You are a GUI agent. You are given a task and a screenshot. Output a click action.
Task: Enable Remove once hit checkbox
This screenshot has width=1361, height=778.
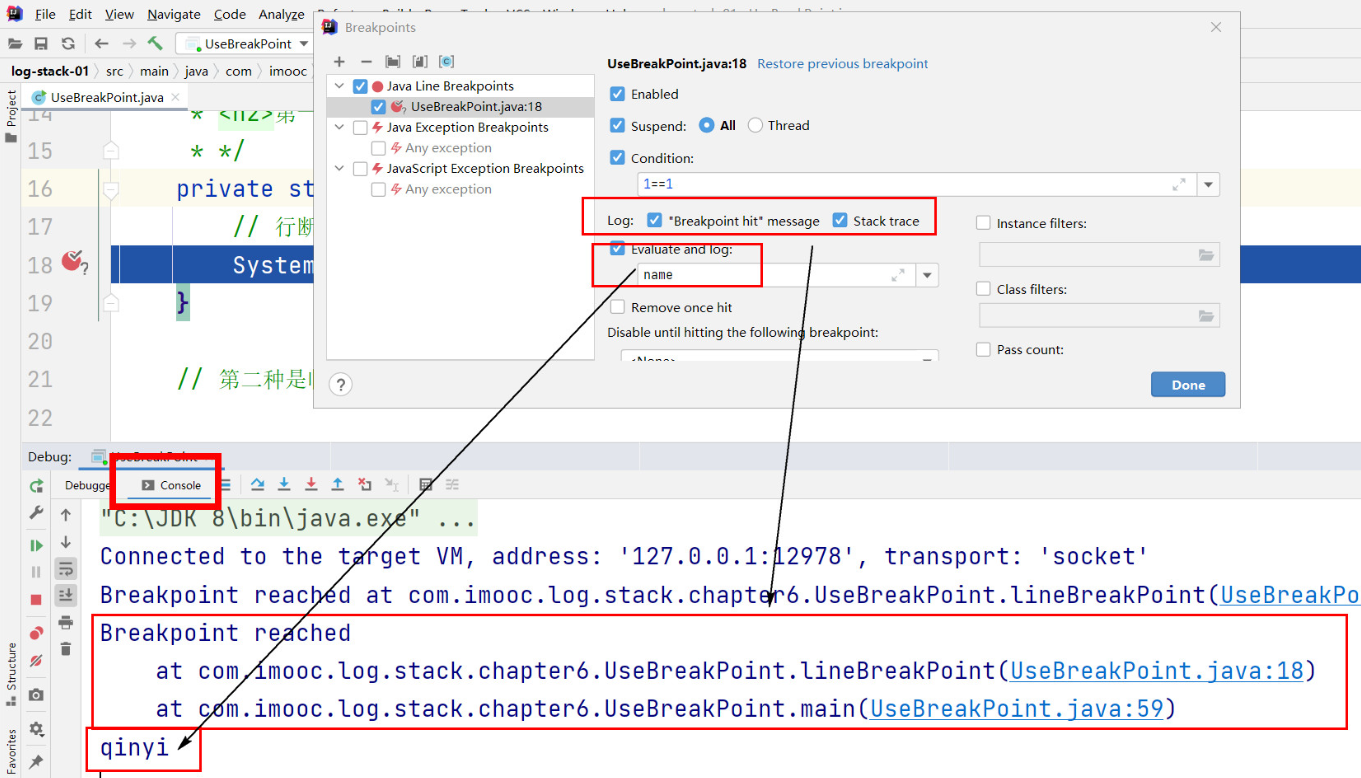click(617, 307)
